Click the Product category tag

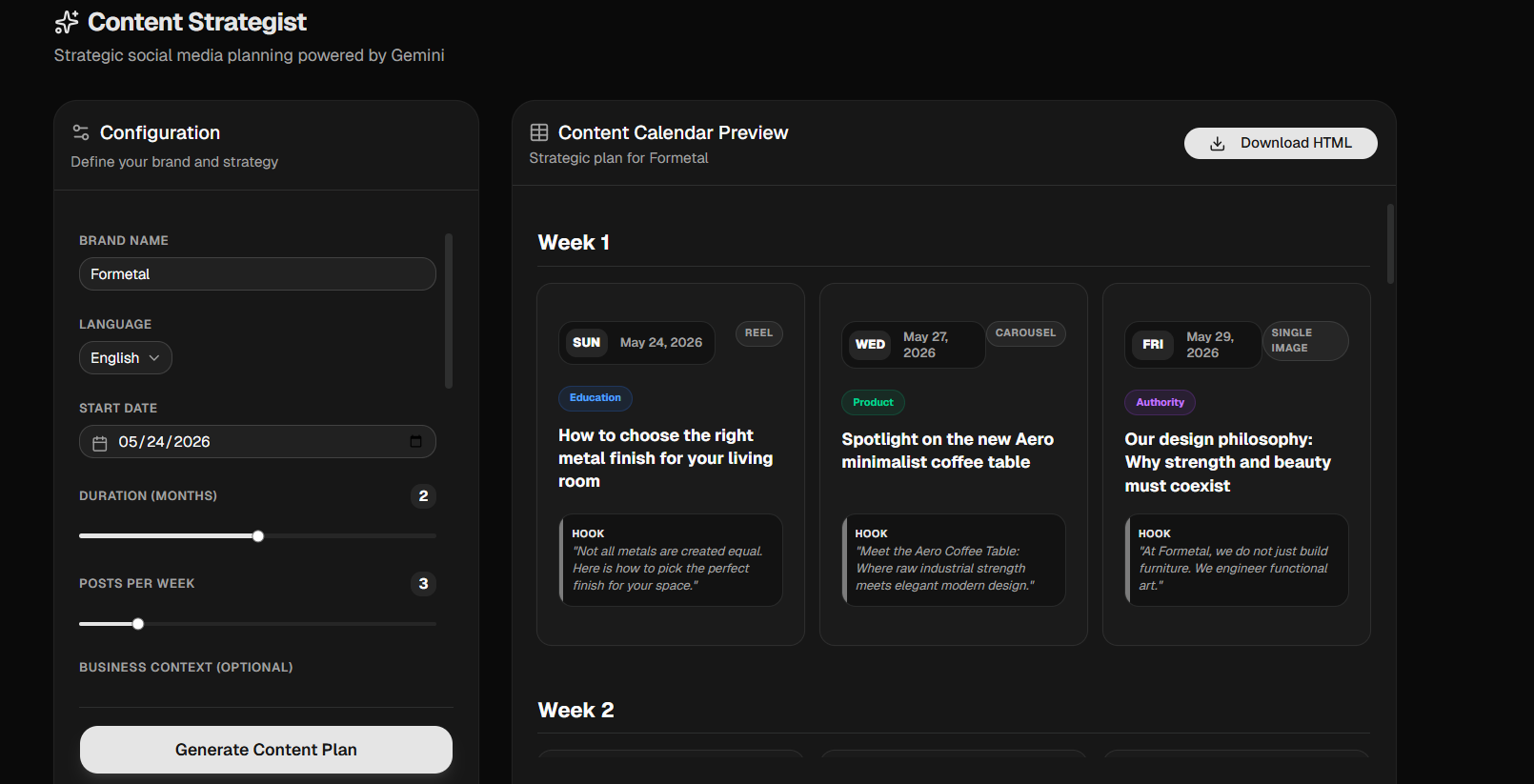[x=873, y=403]
